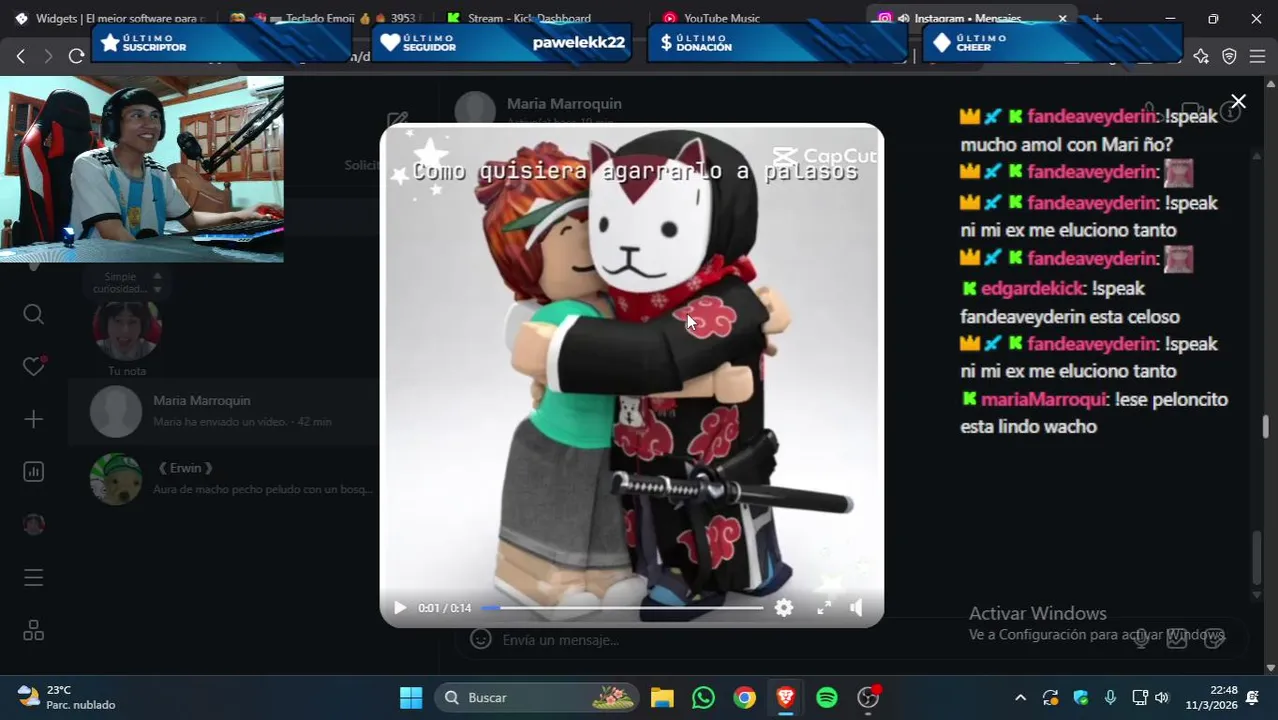Viewport: 1278px width, 720px height.
Task: Open the emoji picker in the message box
Action: click(x=481, y=639)
